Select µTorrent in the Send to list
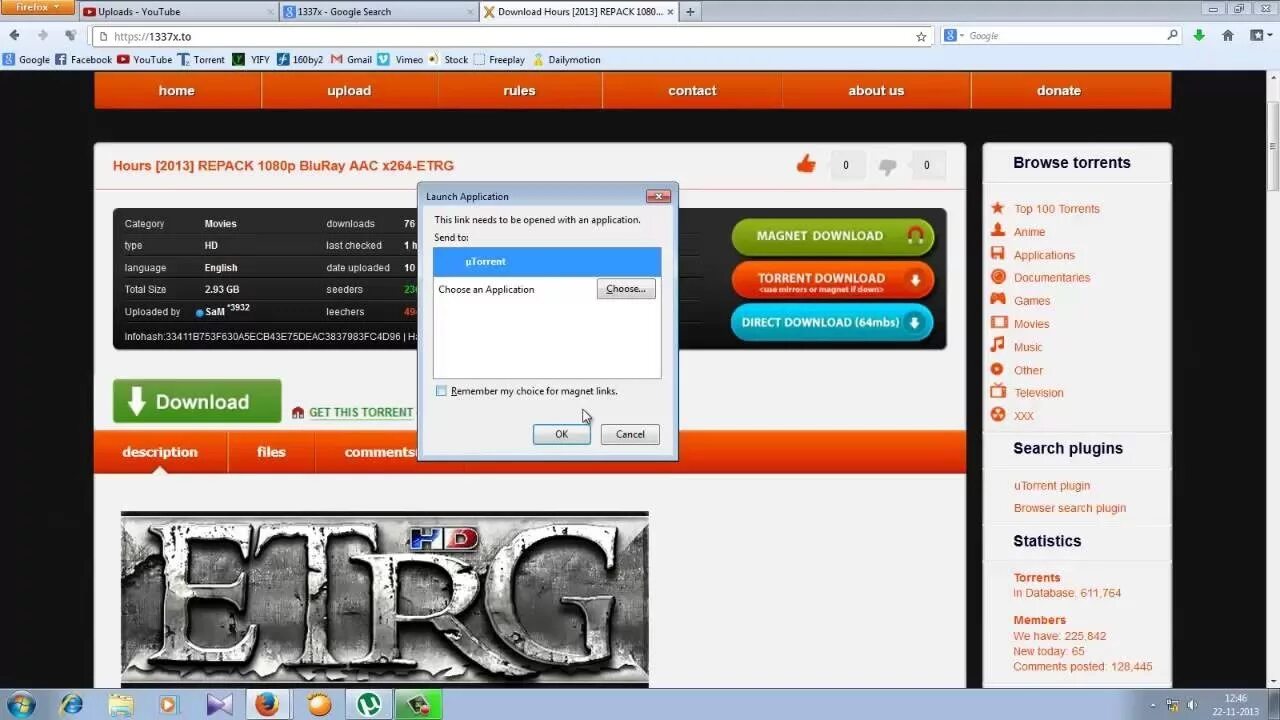This screenshot has width=1280, height=720. [x=547, y=262]
